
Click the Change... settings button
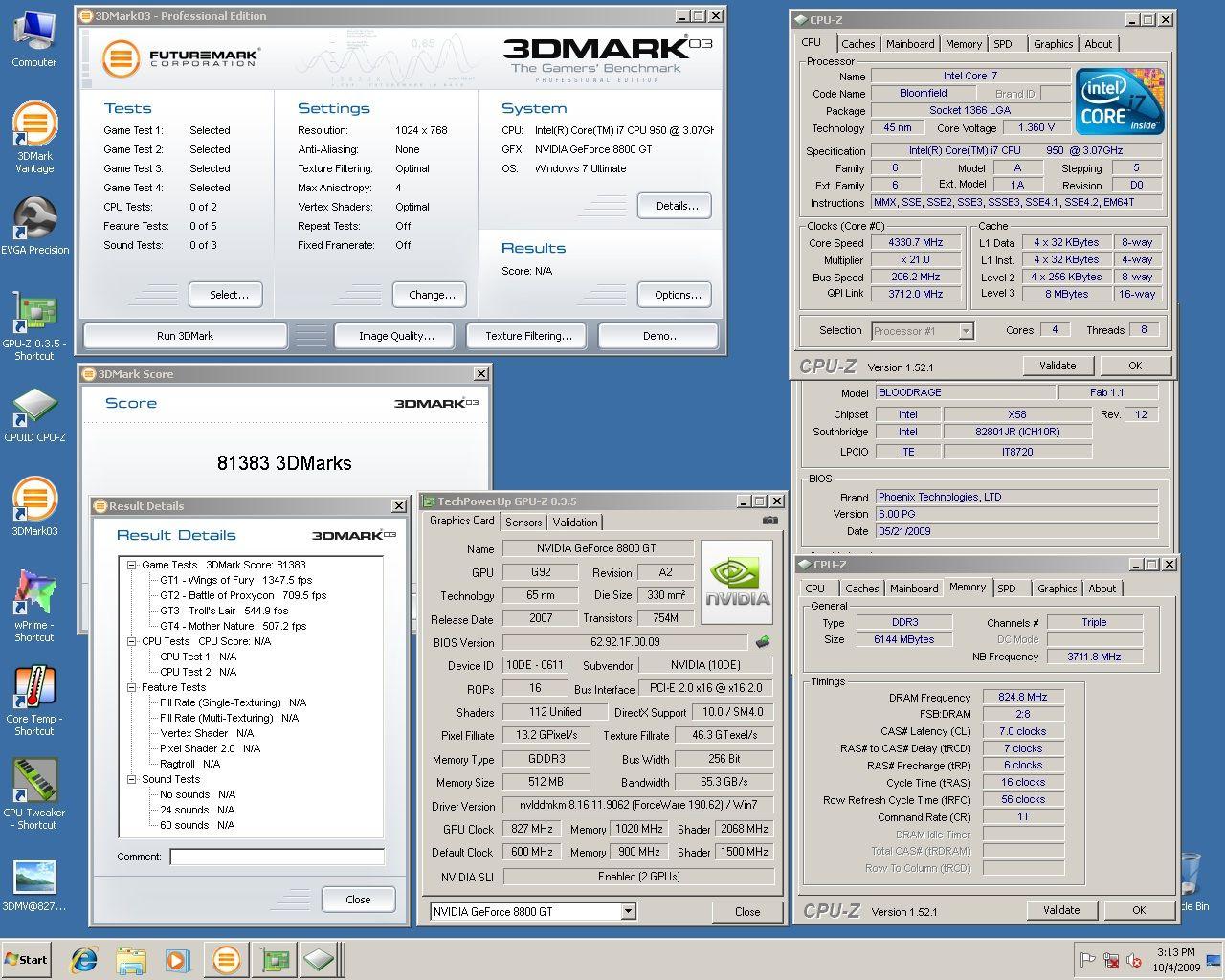pyautogui.click(x=430, y=295)
